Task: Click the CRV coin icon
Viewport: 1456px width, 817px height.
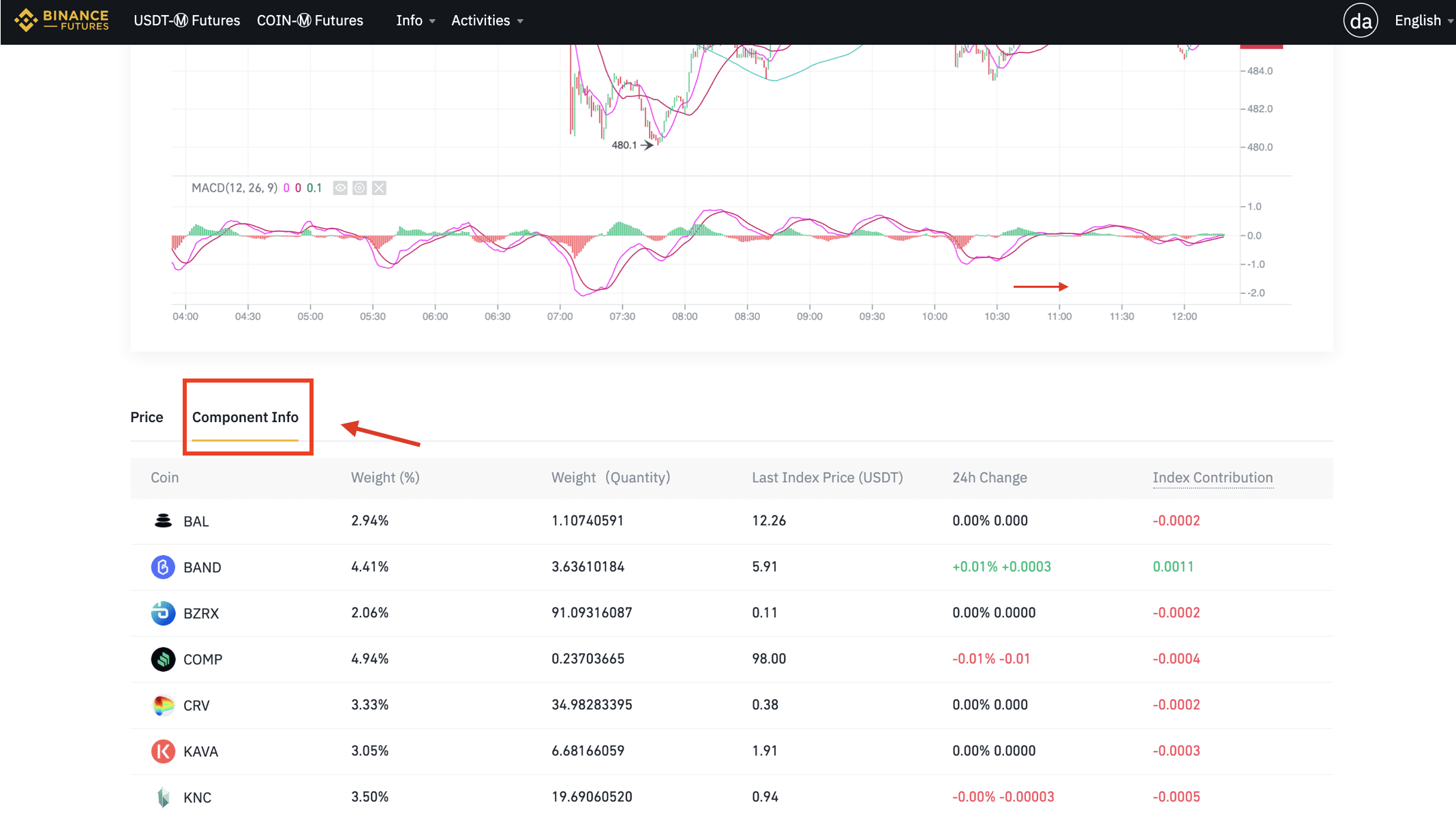Action: point(163,705)
